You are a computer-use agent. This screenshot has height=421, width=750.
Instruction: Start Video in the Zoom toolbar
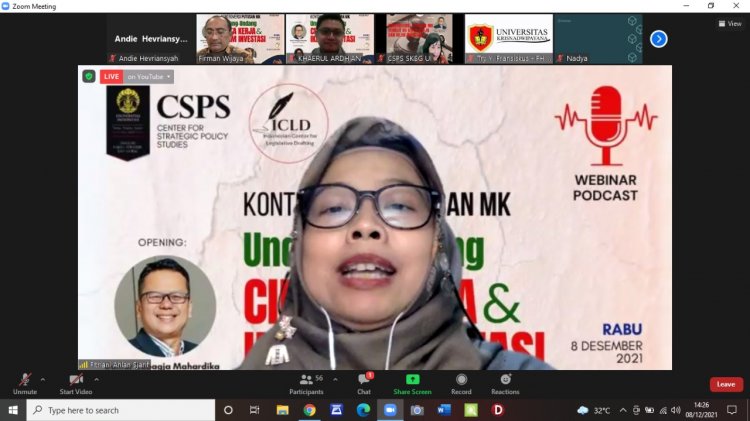(76, 384)
